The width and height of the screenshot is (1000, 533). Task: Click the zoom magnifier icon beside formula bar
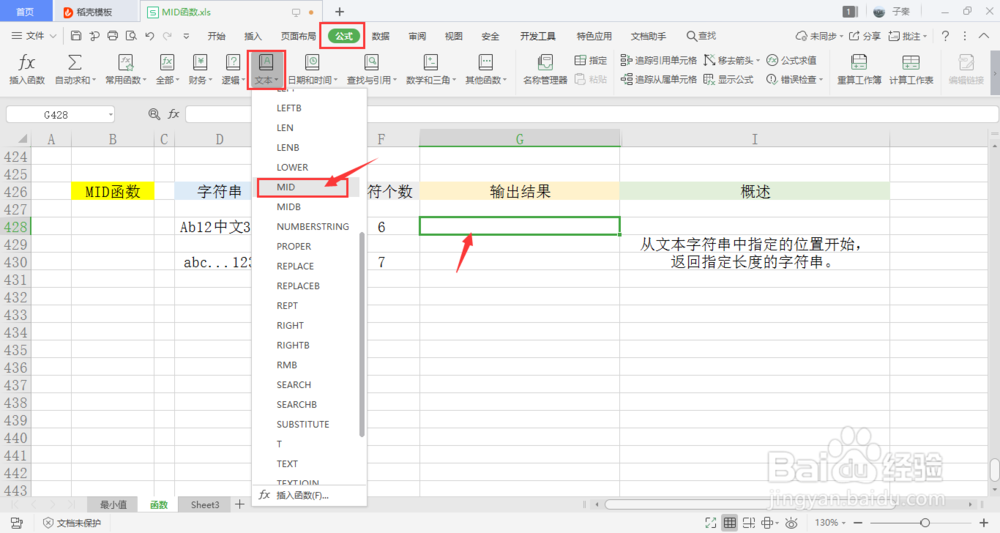(x=154, y=114)
